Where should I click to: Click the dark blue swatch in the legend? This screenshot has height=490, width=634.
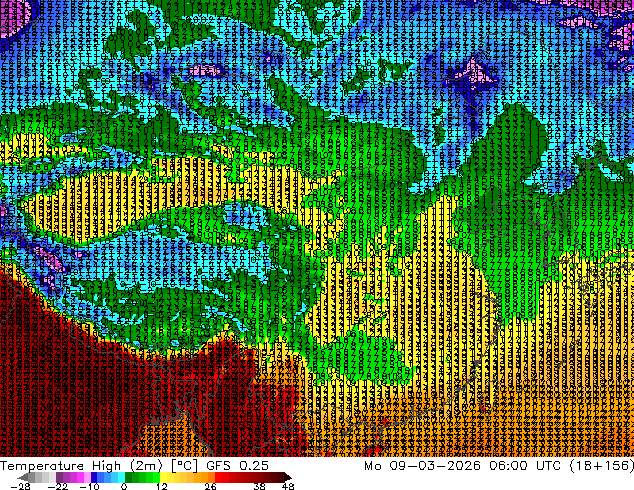[94, 477]
